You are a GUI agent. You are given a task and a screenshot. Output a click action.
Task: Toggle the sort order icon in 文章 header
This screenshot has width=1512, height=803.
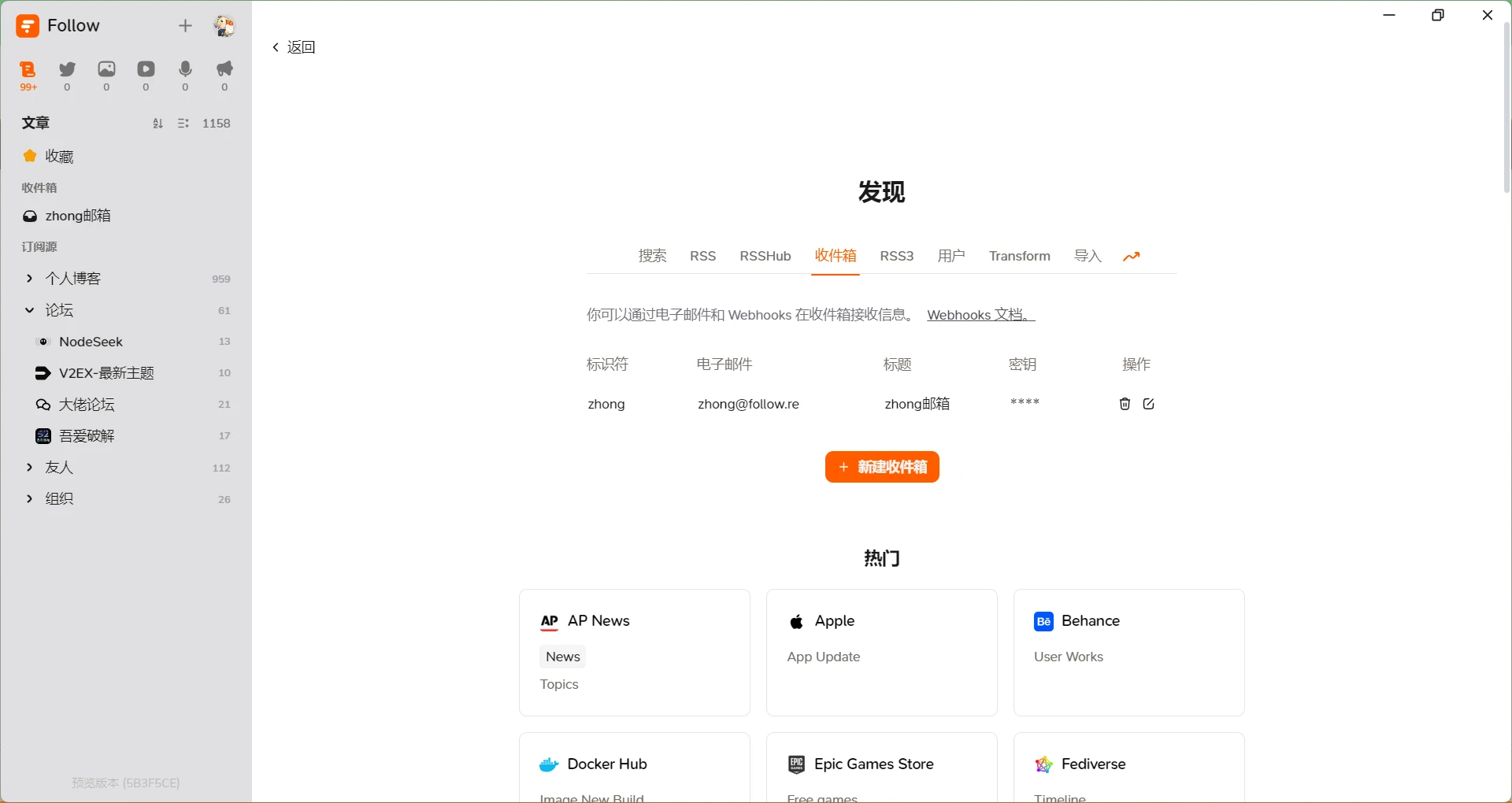(157, 124)
